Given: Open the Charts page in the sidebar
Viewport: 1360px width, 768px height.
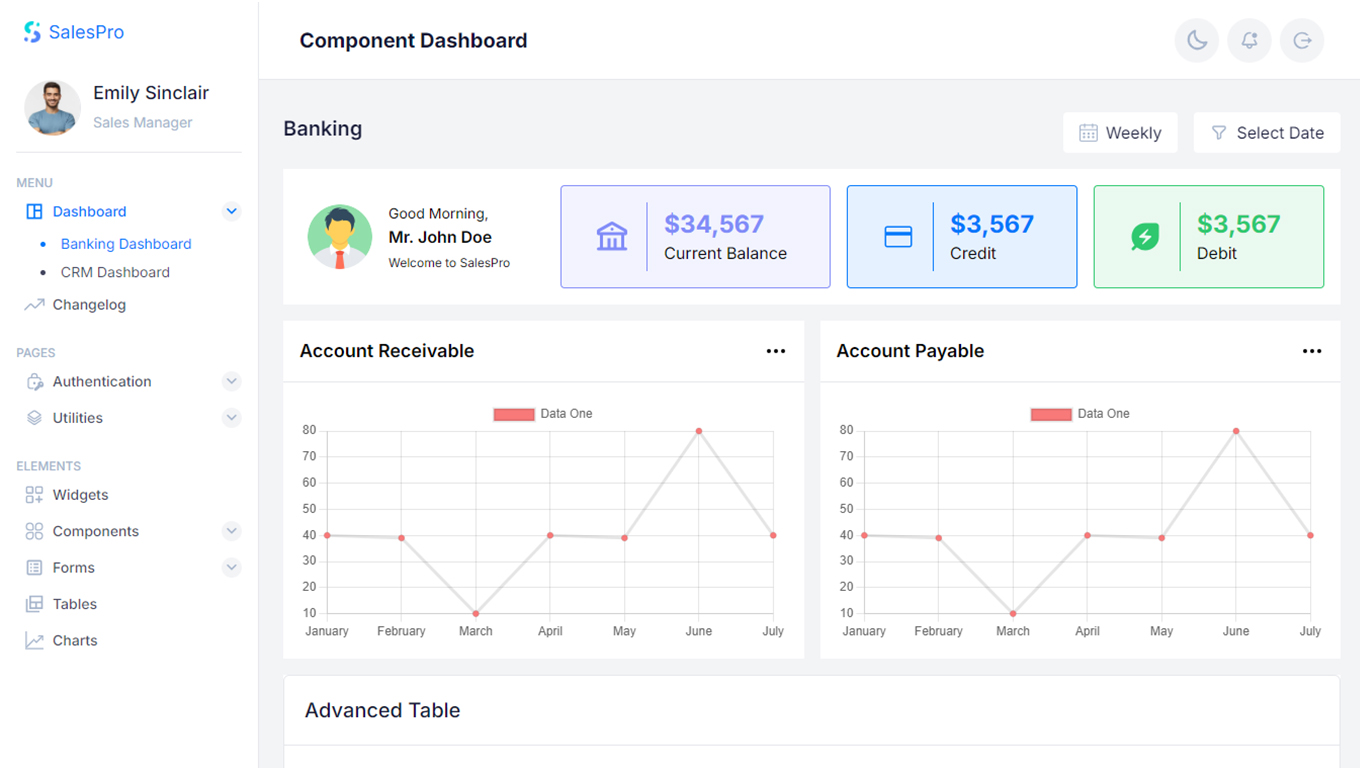Looking at the screenshot, I should point(75,641).
